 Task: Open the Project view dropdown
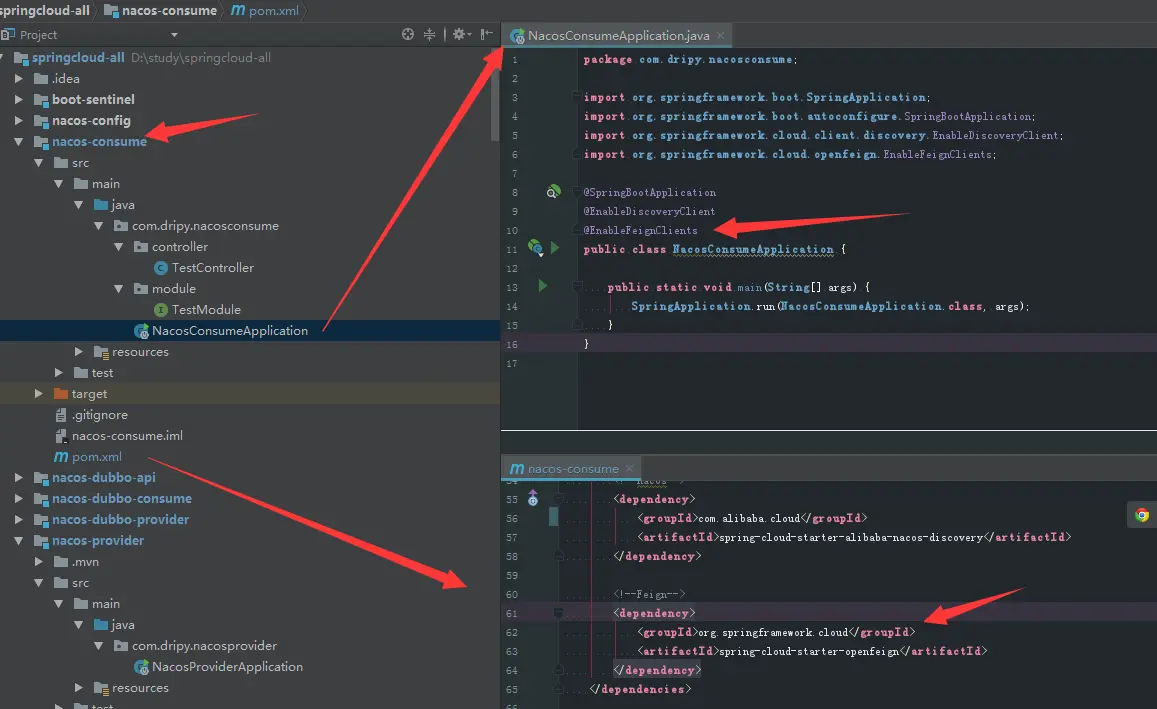pos(174,35)
